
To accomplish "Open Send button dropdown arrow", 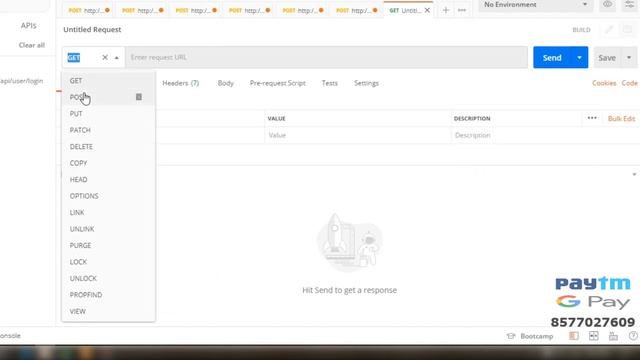I will click(x=579, y=58).
